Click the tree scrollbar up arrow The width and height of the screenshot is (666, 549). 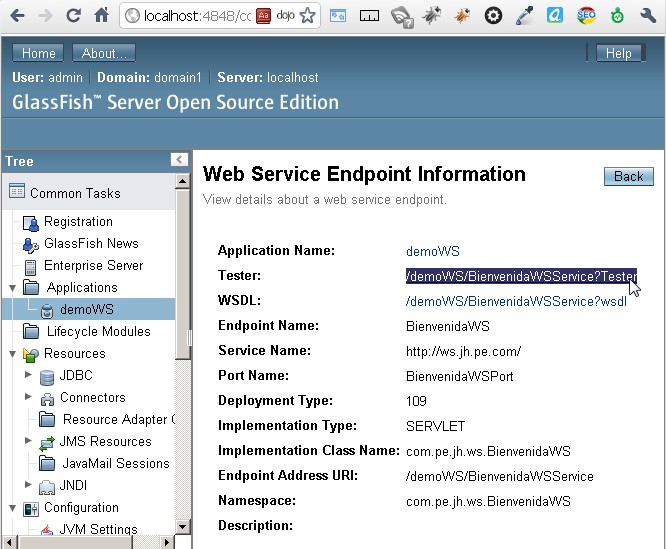click(183, 181)
